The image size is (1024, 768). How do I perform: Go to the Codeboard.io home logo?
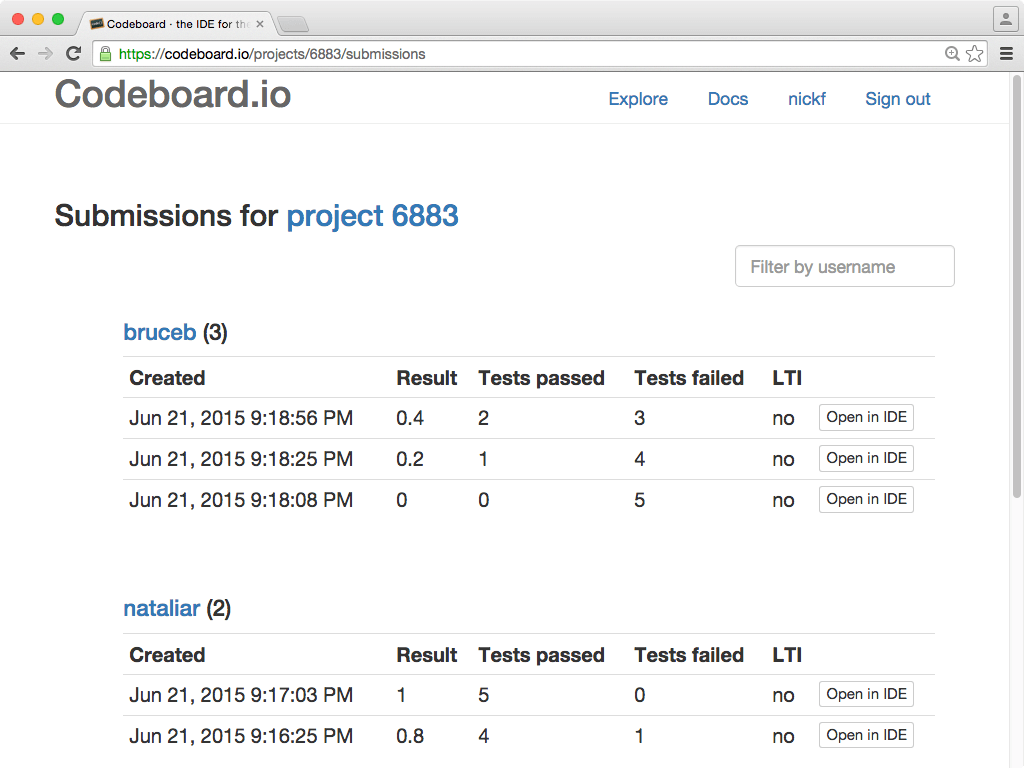[x=173, y=94]
